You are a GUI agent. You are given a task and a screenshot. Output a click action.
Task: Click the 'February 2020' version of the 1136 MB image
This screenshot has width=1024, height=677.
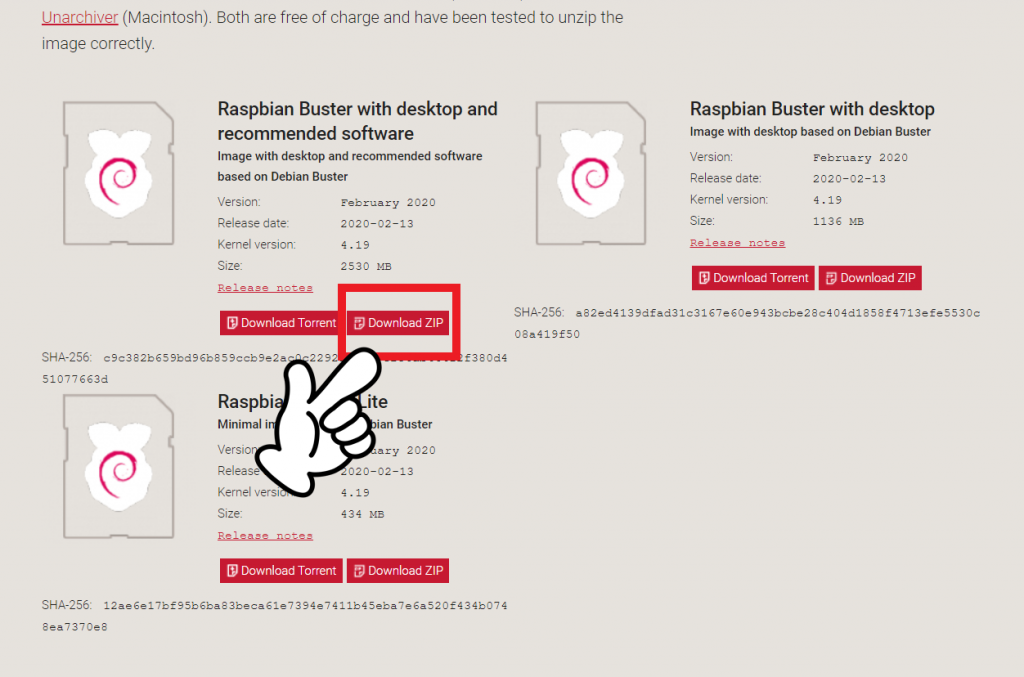pos(860,158)
